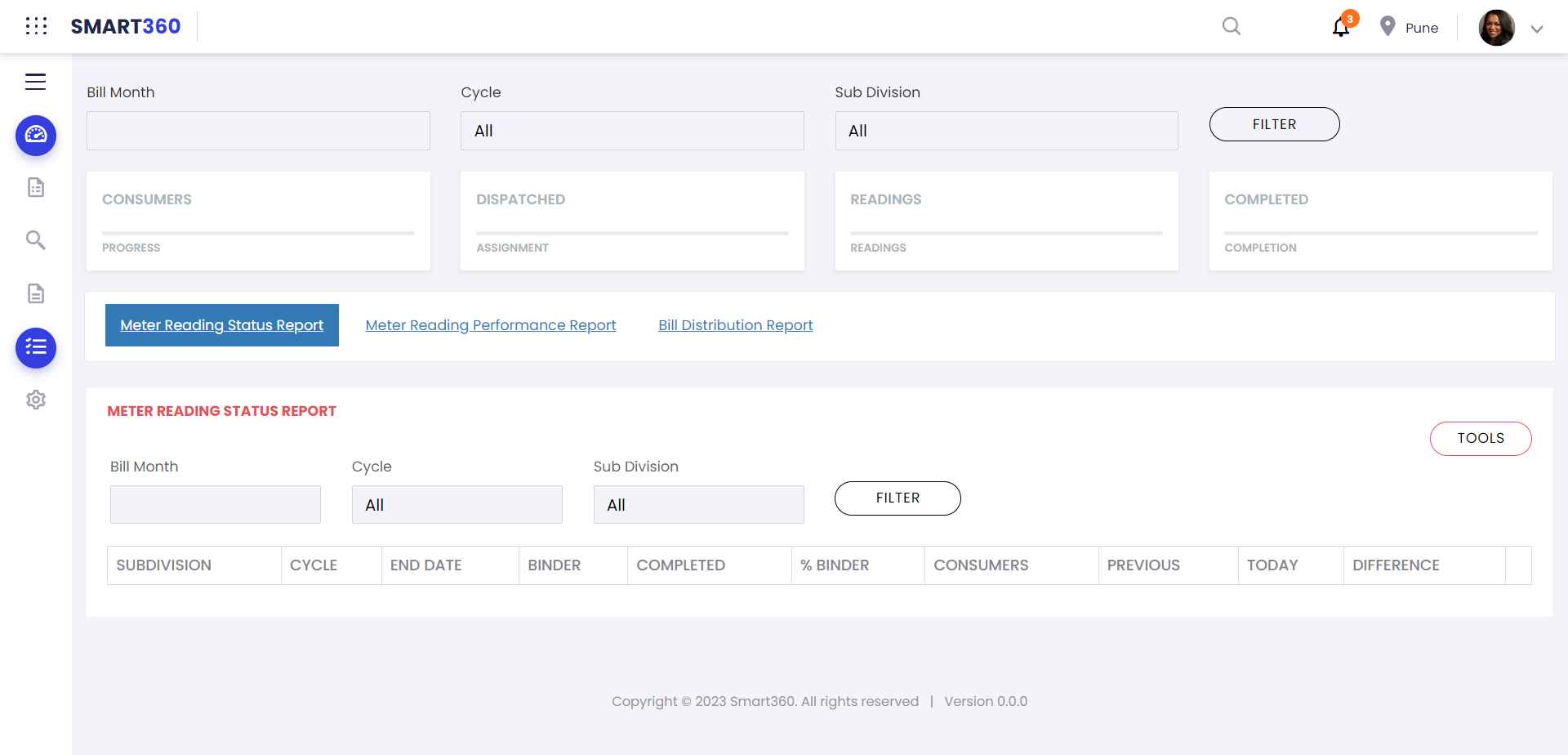The height and width of the screenshot is (755, 1568).
Task: Expand the profile menu chevron
Action: coord(1536,29)
